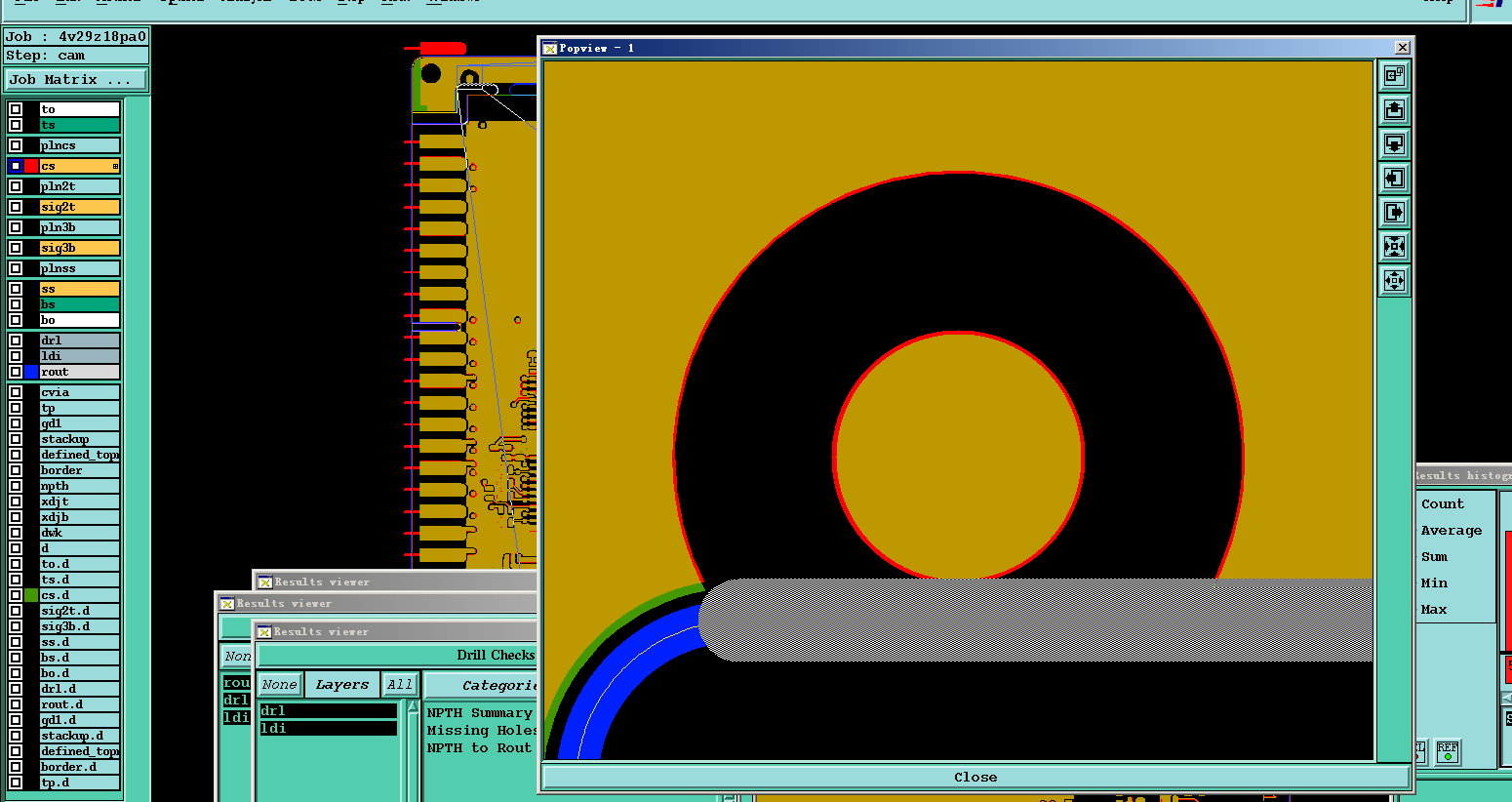Select the dwk layer name
Image resolution: width=1512 pixels, height=802 pixels.
(x=79, y=533)
